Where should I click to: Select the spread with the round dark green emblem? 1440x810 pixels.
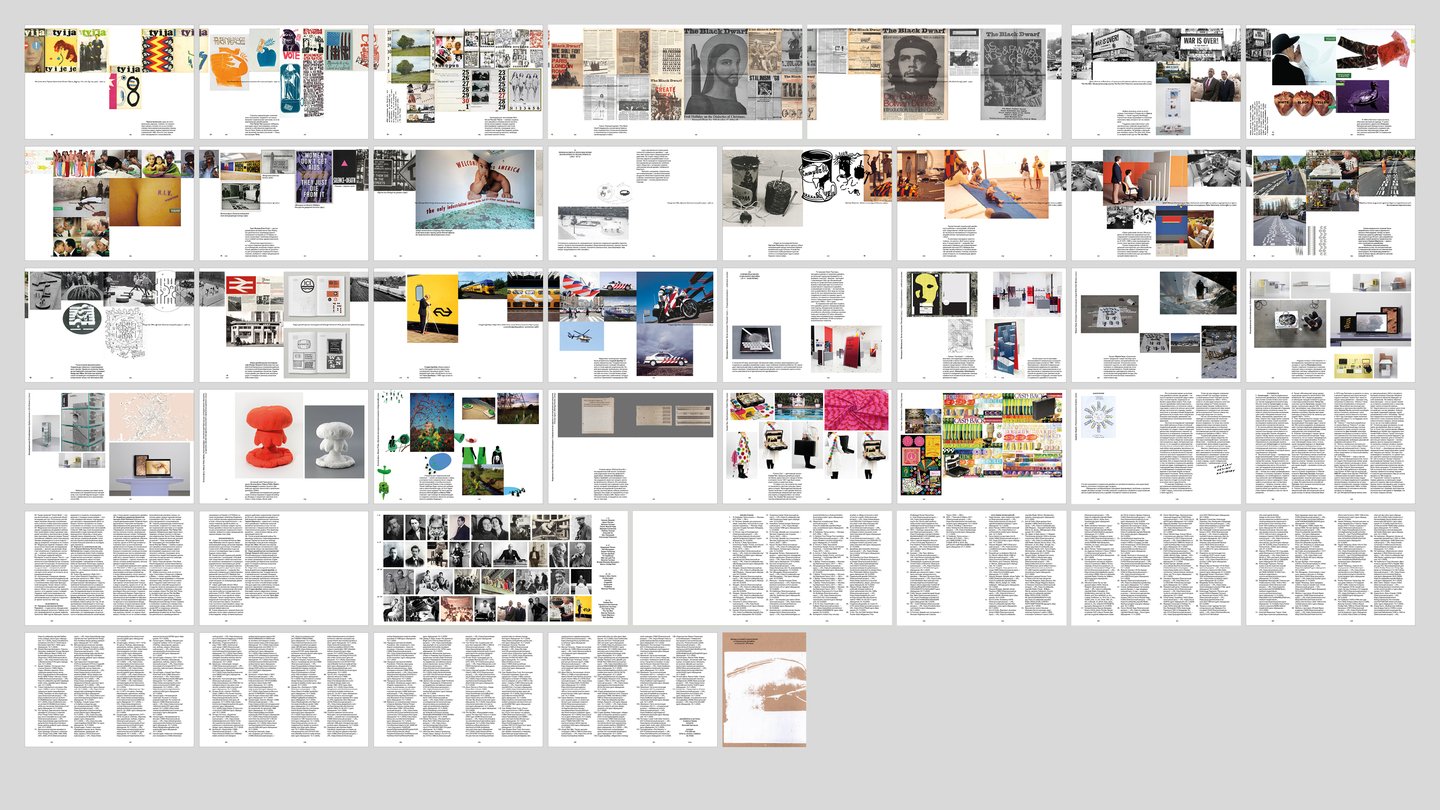click(x=110, y=325)
